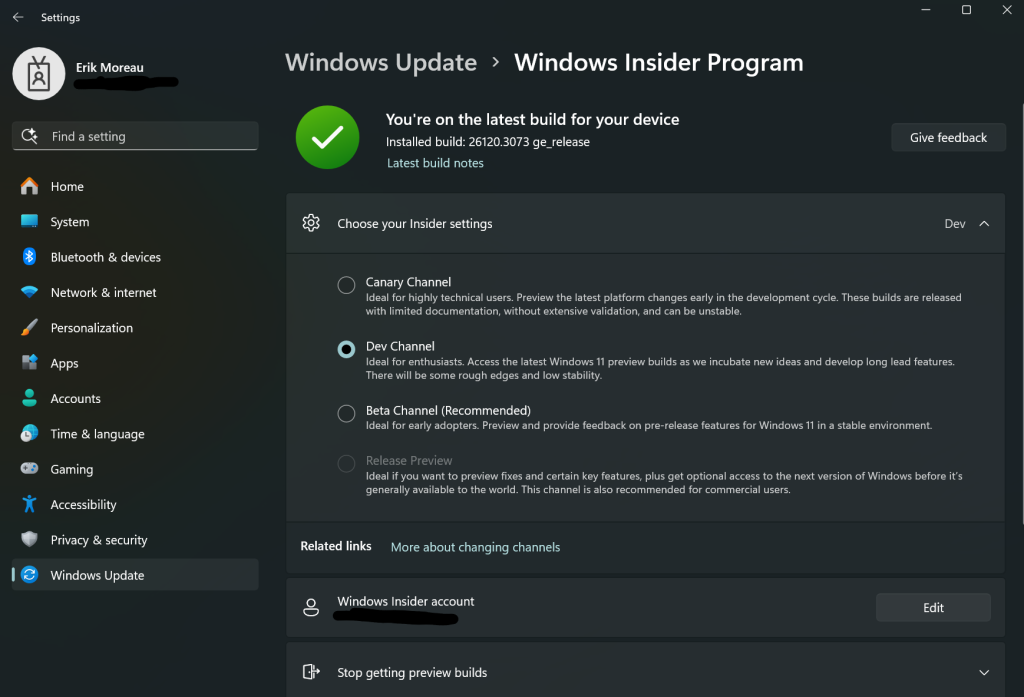Screen dimensions: 1024x697
Task: Choose the Beta Channel radio button
Action: coord(346,413)
